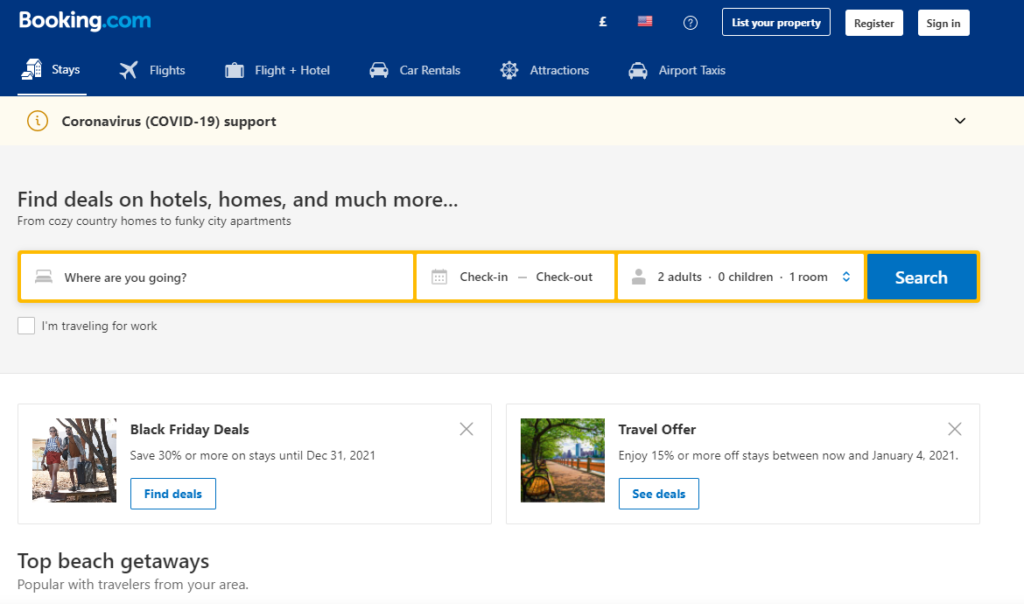Click See deals under Travel Offer
The image size is (1024, 604).
tap(659, 494)
